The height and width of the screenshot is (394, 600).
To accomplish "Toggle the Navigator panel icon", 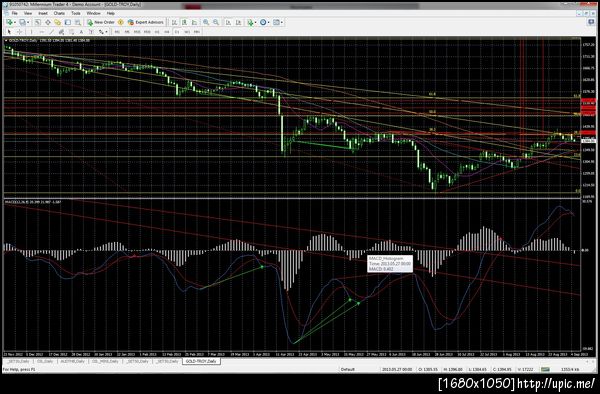I will 57,22.
